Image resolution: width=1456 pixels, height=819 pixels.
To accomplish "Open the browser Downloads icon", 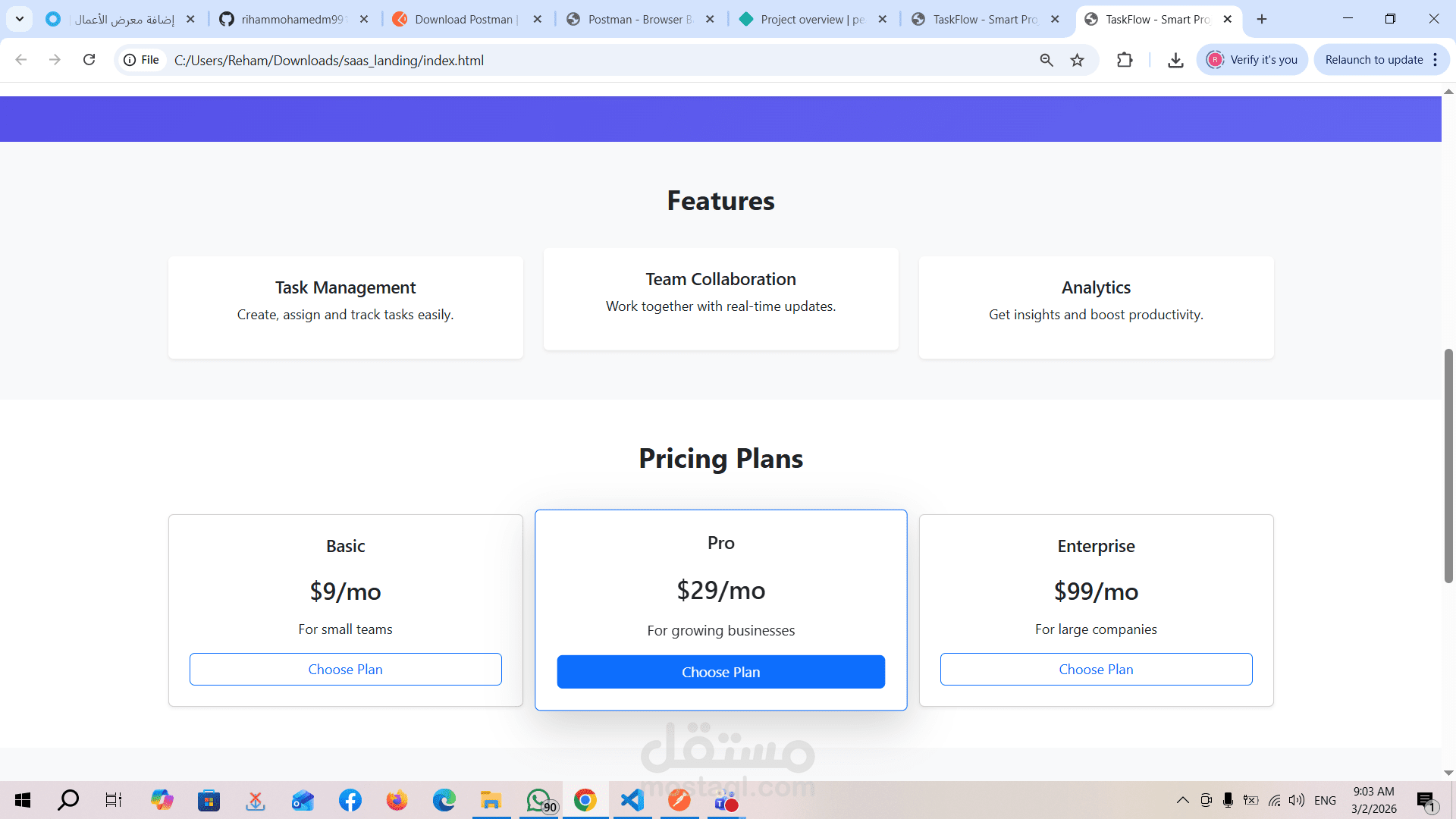I will [1175, 60].
